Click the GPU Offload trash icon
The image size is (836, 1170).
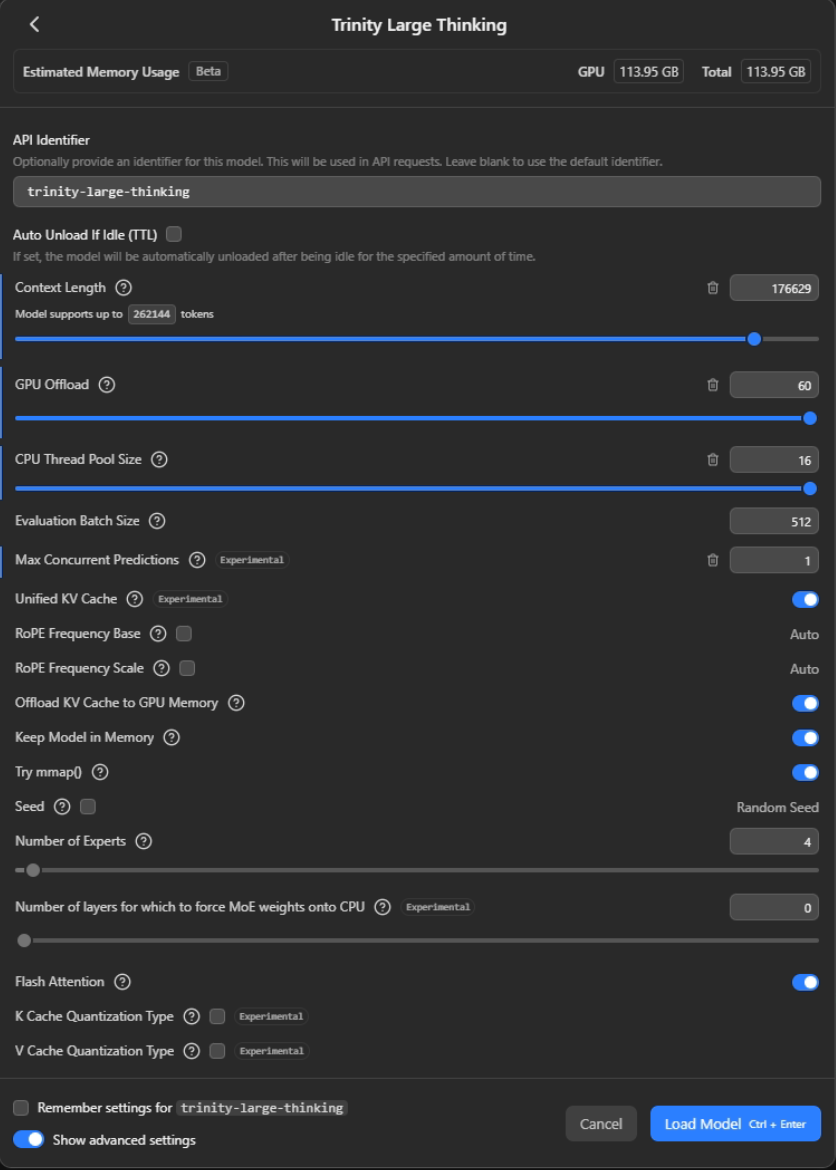(x=712, y=385)
